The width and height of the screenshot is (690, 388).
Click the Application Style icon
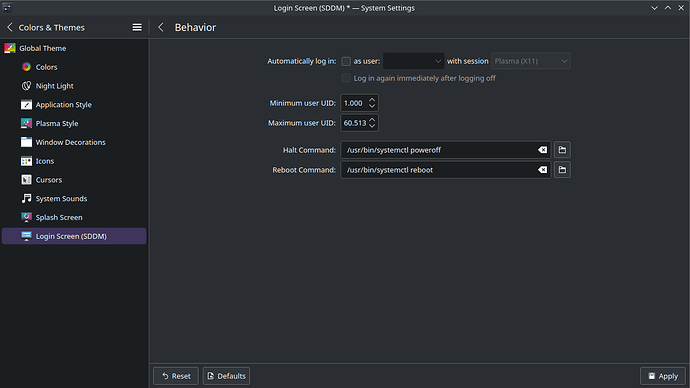point(26,105)
